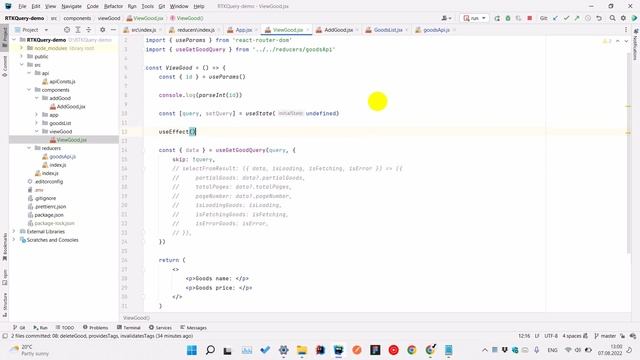Image resolution: width=640 pixels, height=360 pixels.
Task: Open the Git history clock icon
Action: click(x=588, y=18)
